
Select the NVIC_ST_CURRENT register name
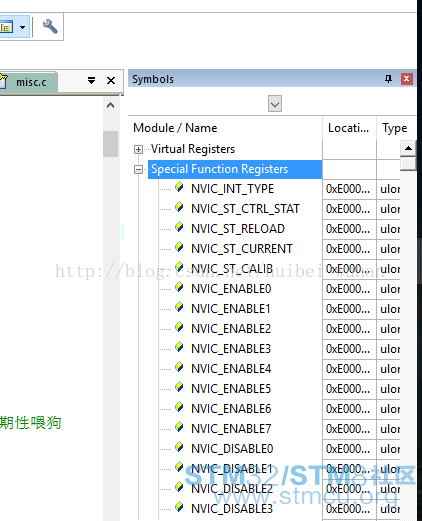[x=242, y=249]
